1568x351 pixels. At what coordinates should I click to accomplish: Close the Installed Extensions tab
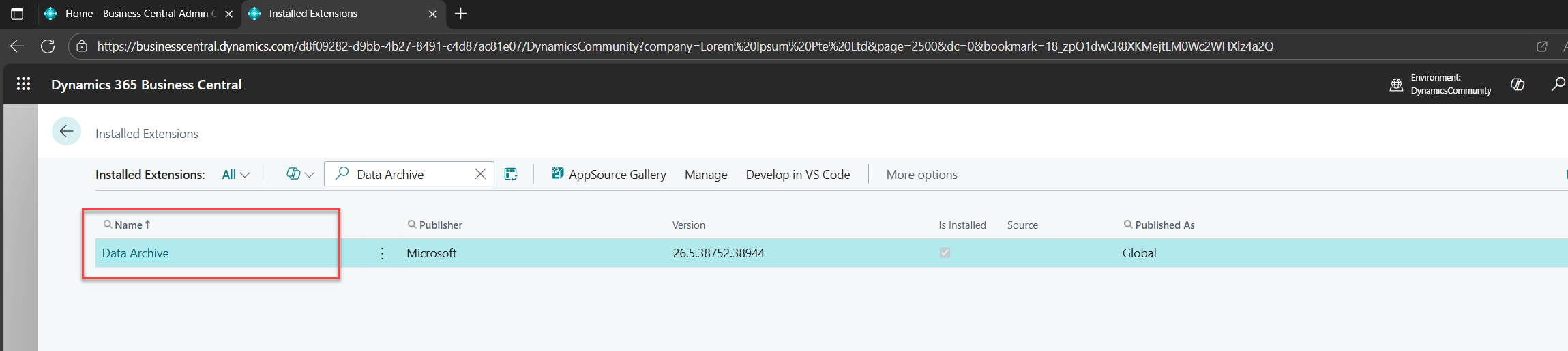tap(432, 14)
